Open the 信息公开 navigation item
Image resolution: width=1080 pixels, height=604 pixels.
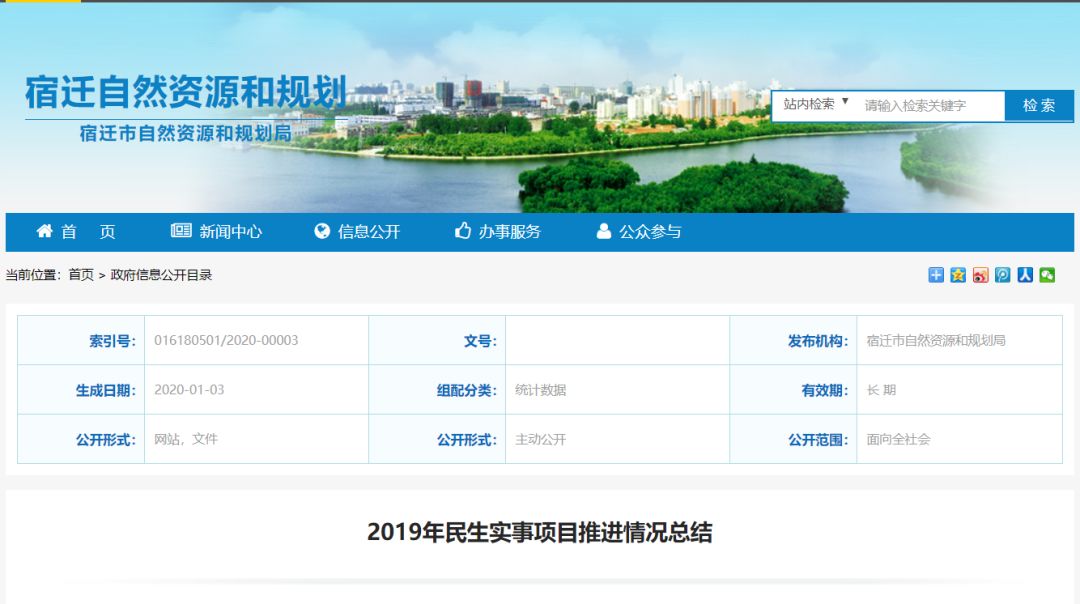pos(357,231)
